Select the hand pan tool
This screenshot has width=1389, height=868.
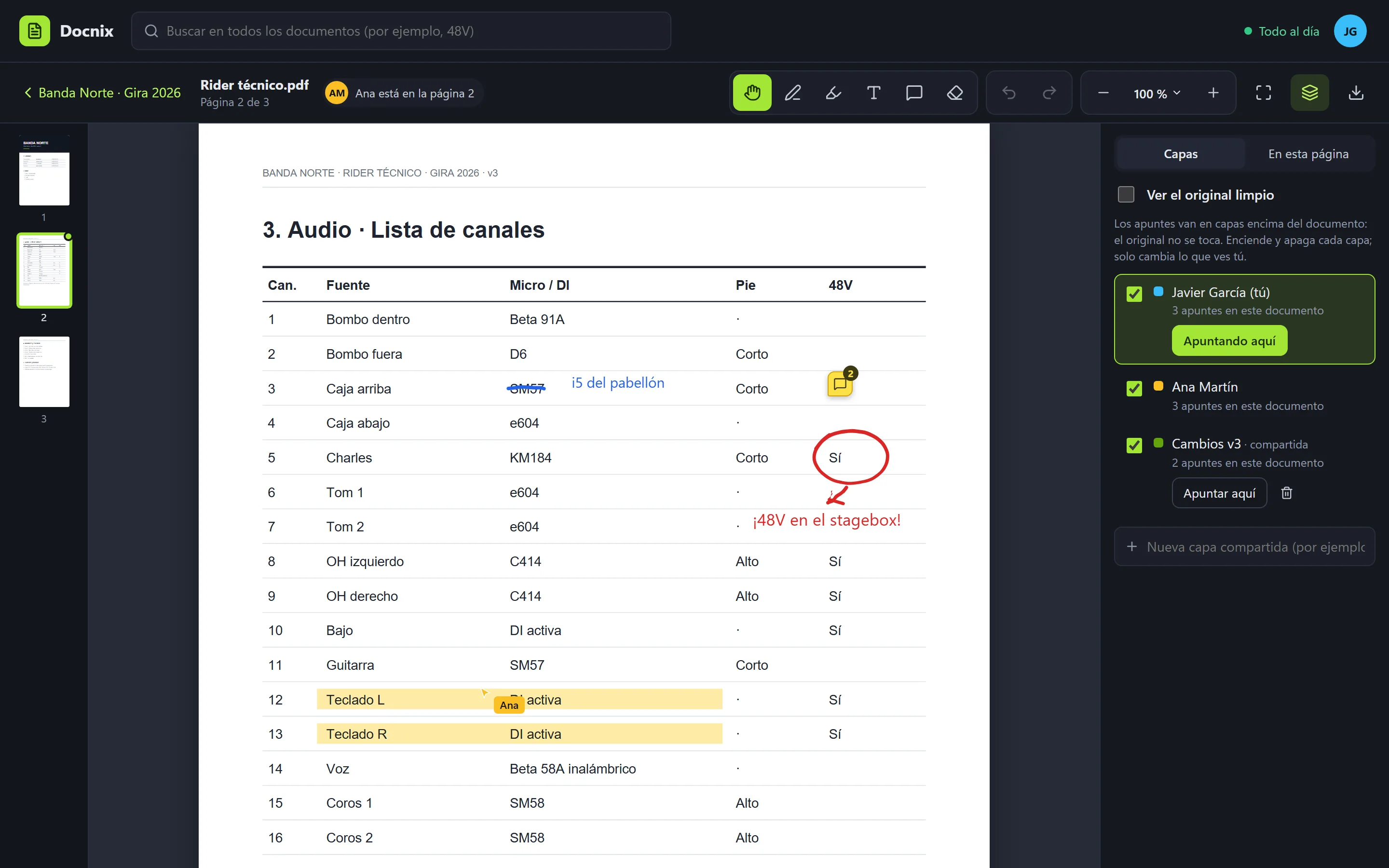coord(752,93)
